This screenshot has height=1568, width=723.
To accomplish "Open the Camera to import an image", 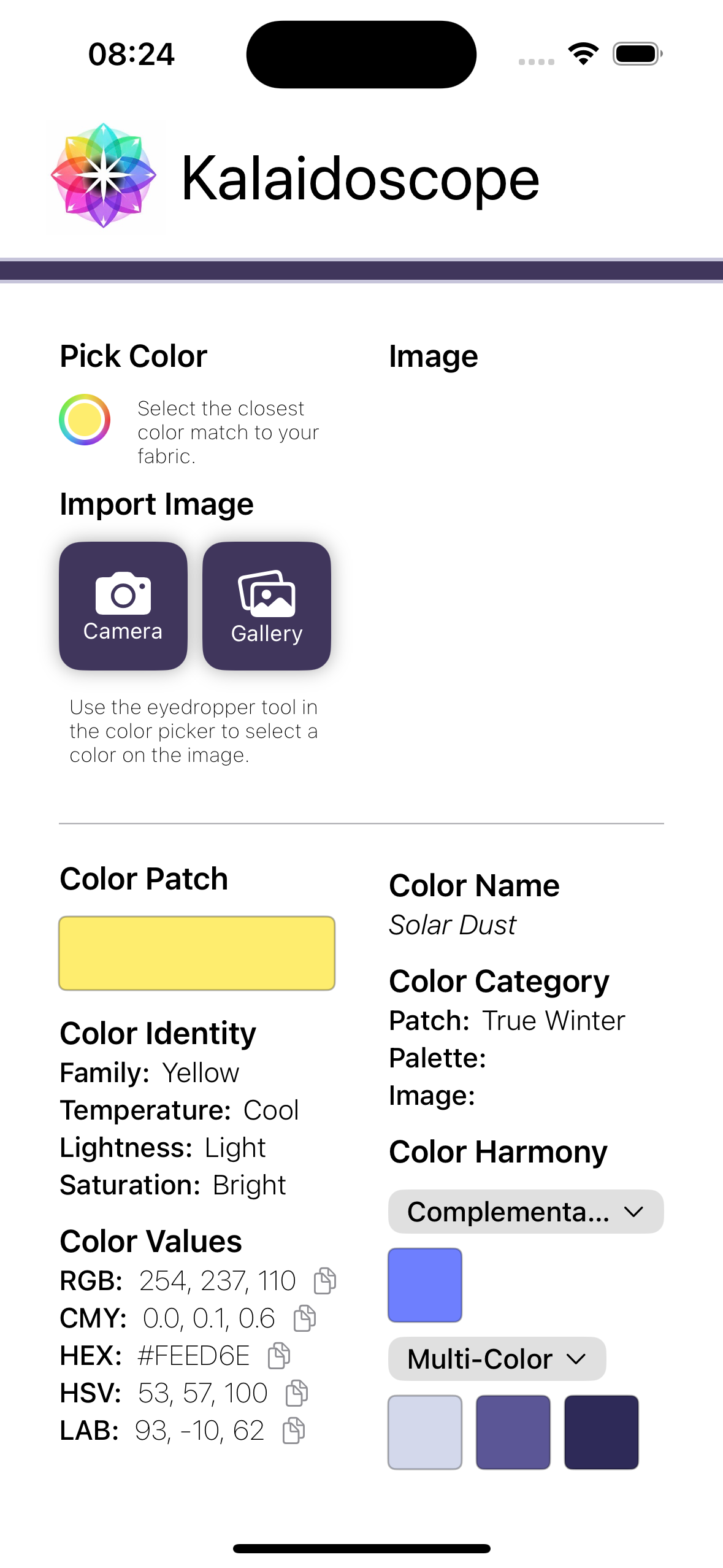I will (123, 605).
